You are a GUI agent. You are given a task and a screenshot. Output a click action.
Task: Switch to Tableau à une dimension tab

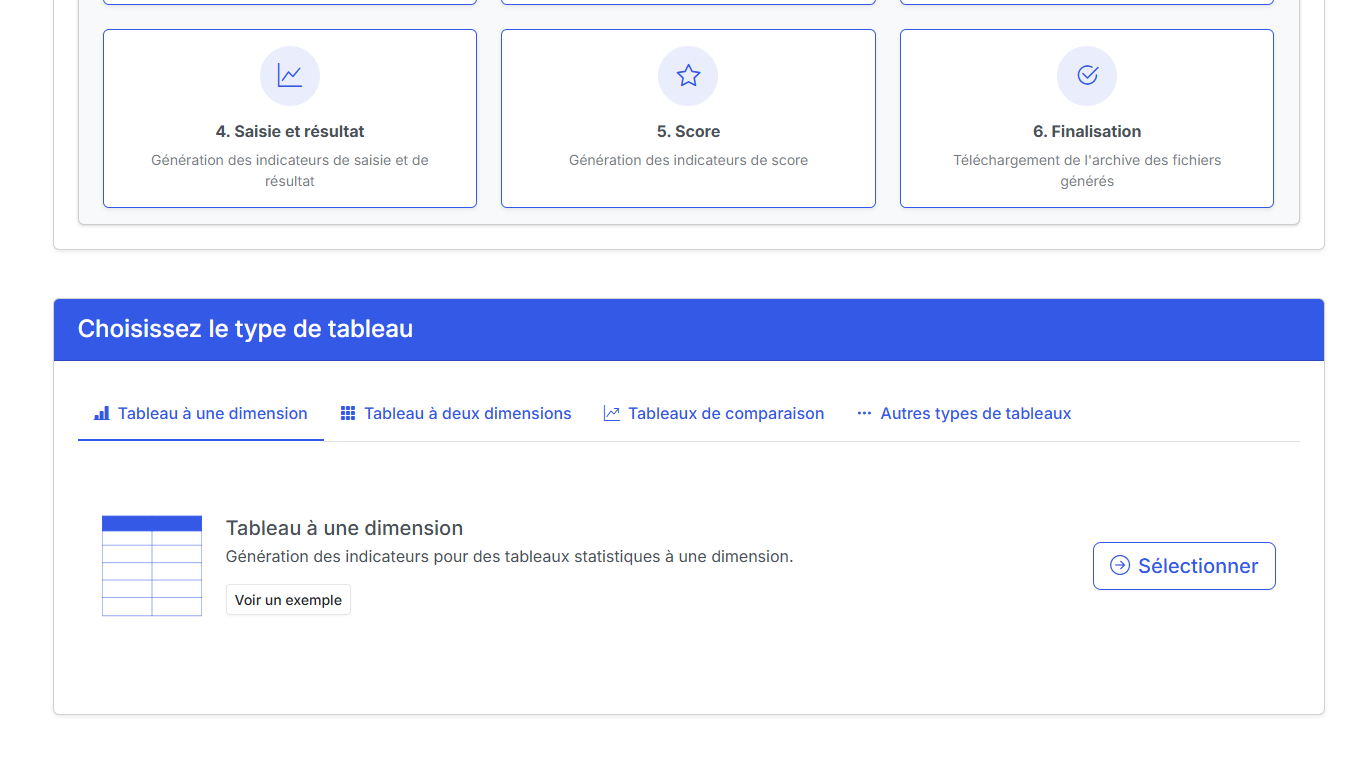click(x=201, y=414)
